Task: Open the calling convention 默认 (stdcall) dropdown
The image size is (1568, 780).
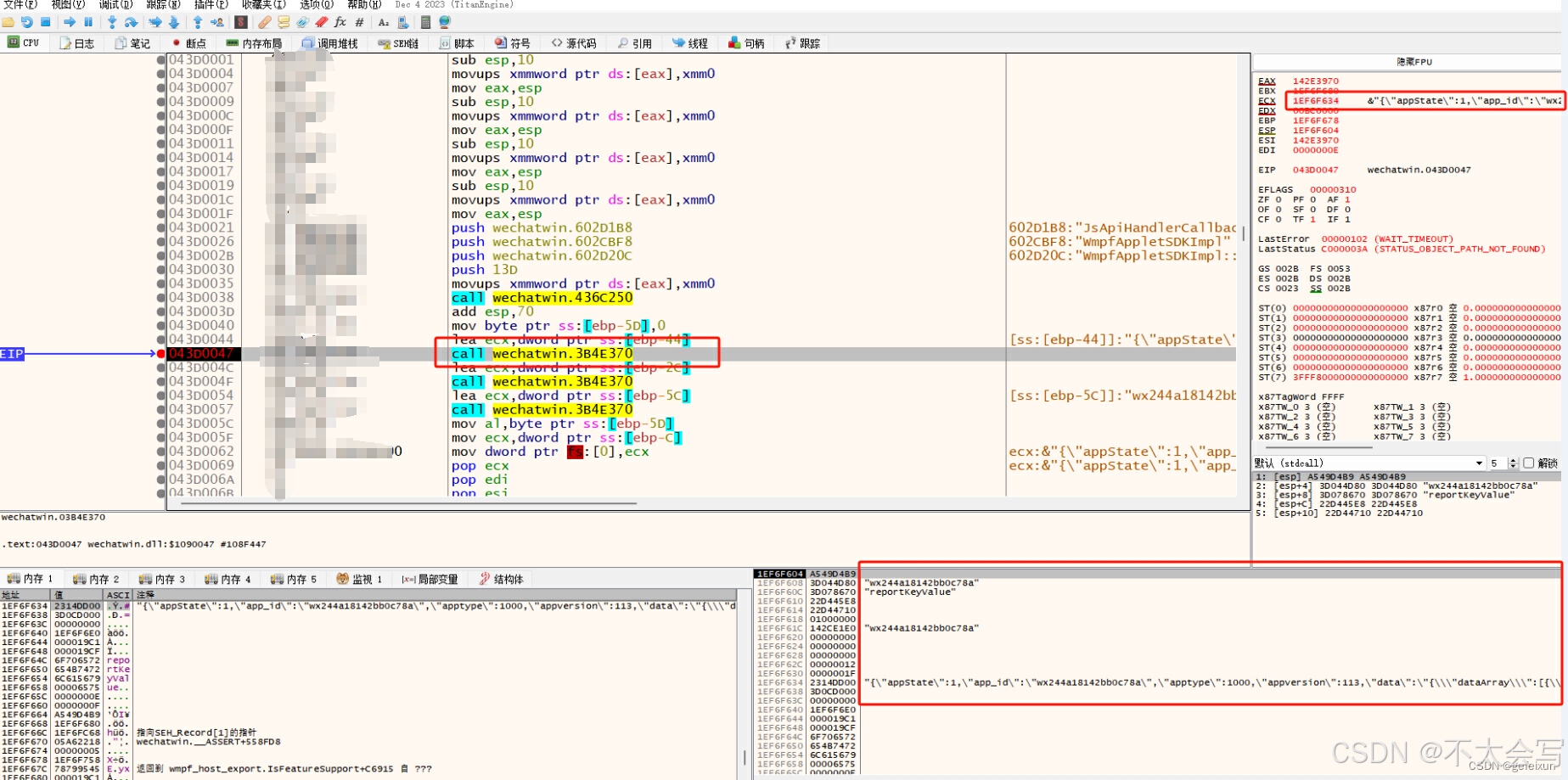Action: 1368,463
